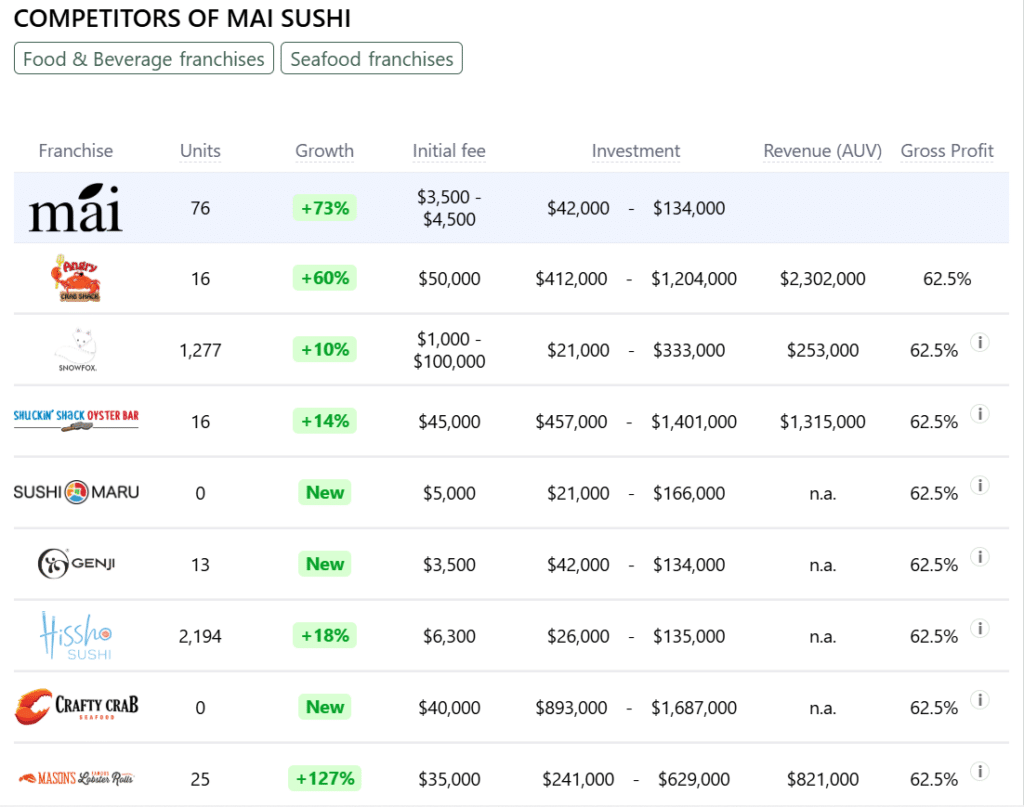Image resolution: width=1024 pixels, height=807 pixels.
Task: Click the +60% growth badge
Action: coord(325,278)
